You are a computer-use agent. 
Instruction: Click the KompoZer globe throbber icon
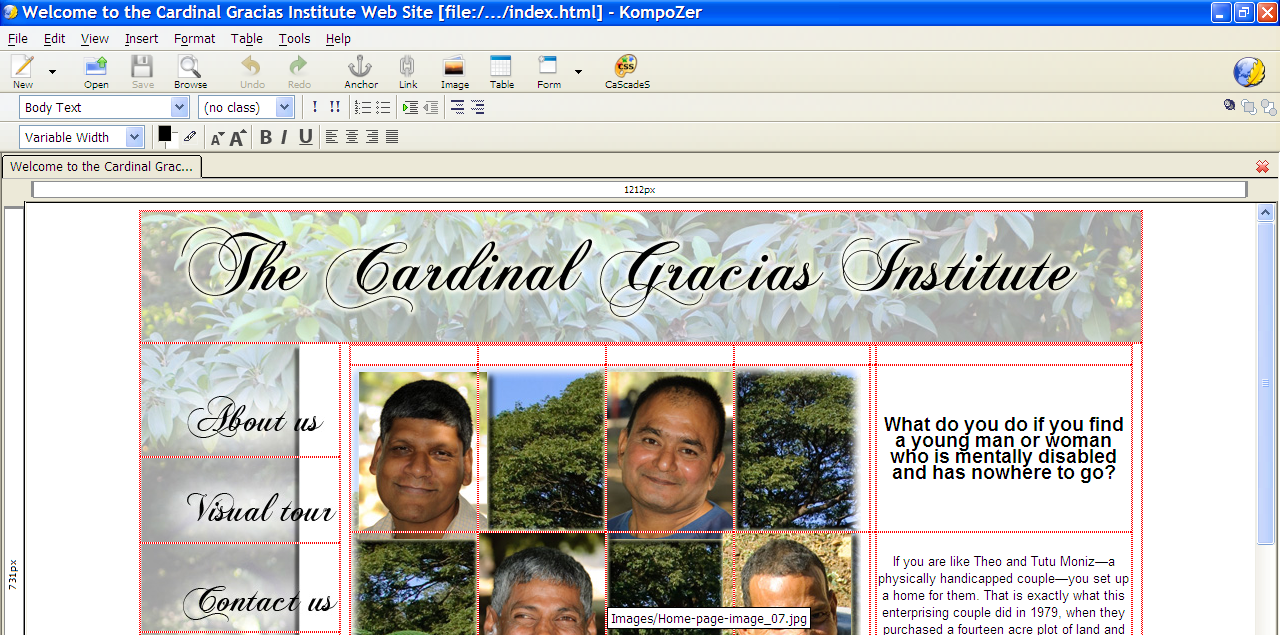tap(1249, 72)
